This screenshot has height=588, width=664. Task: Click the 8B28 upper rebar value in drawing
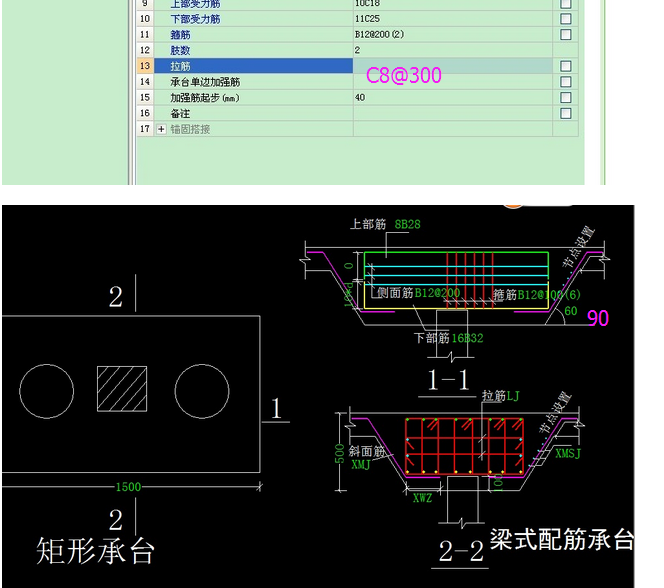pyautogui.click(x=407, y=224)
